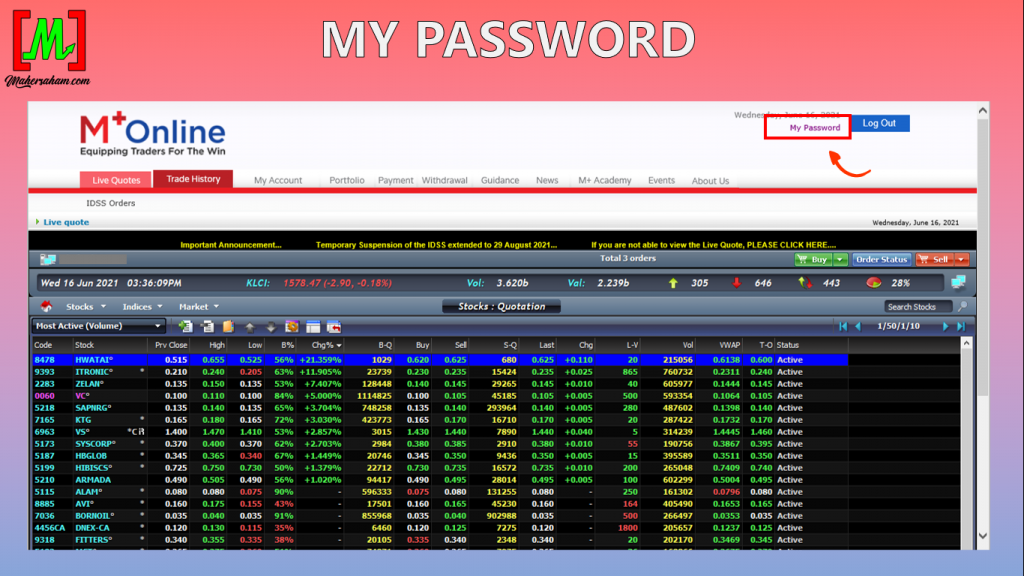Click the magnifier icon beside Search Stocks
The image size is (1024, 576).
962,306
